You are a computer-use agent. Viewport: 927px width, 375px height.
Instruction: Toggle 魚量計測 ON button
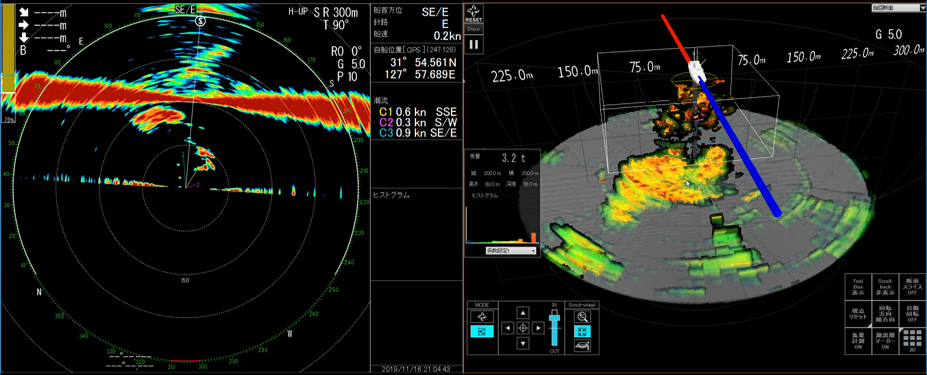click(857, 340)
